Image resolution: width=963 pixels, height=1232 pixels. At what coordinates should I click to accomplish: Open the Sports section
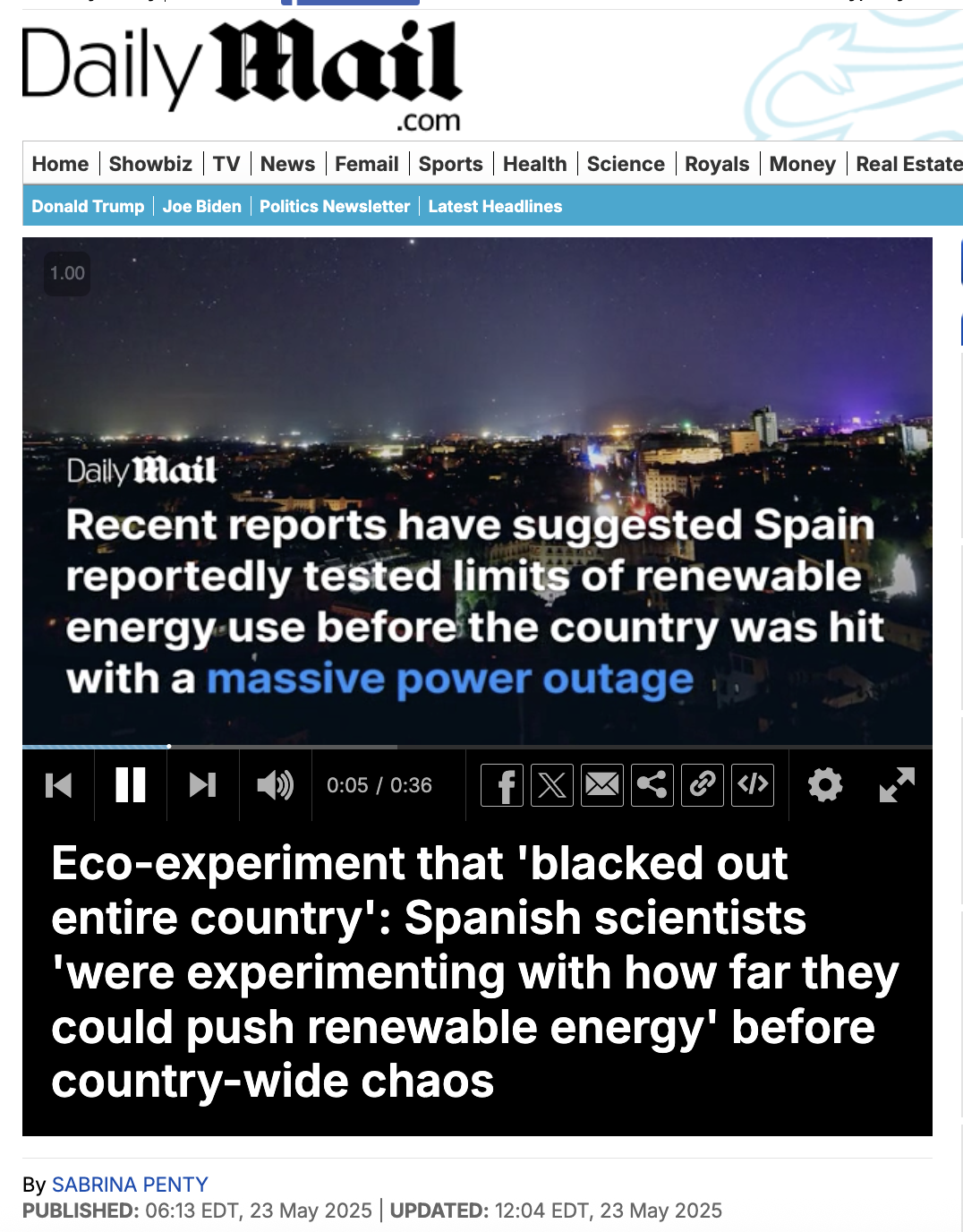[450, 164]
